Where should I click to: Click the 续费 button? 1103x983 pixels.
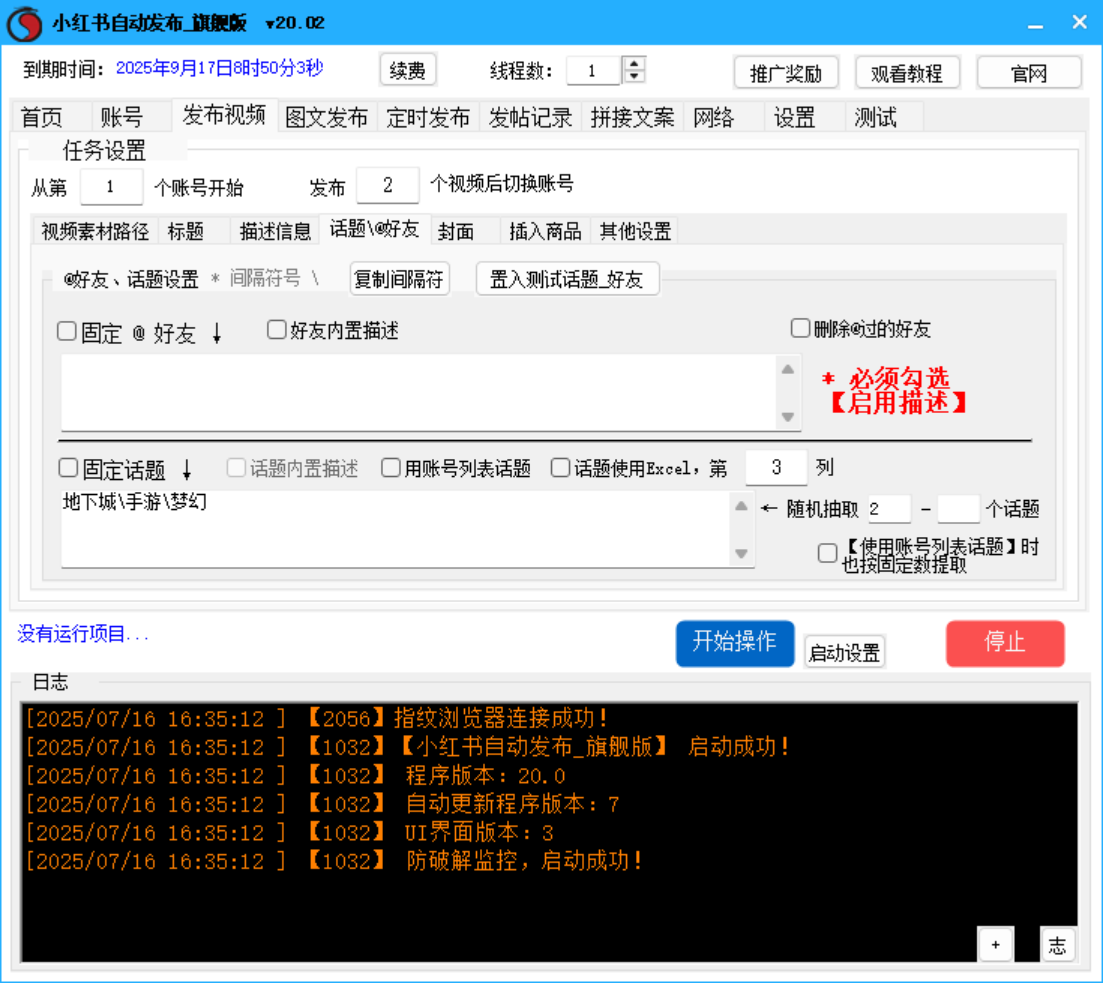pyautogui.click(x=408, y=70)
